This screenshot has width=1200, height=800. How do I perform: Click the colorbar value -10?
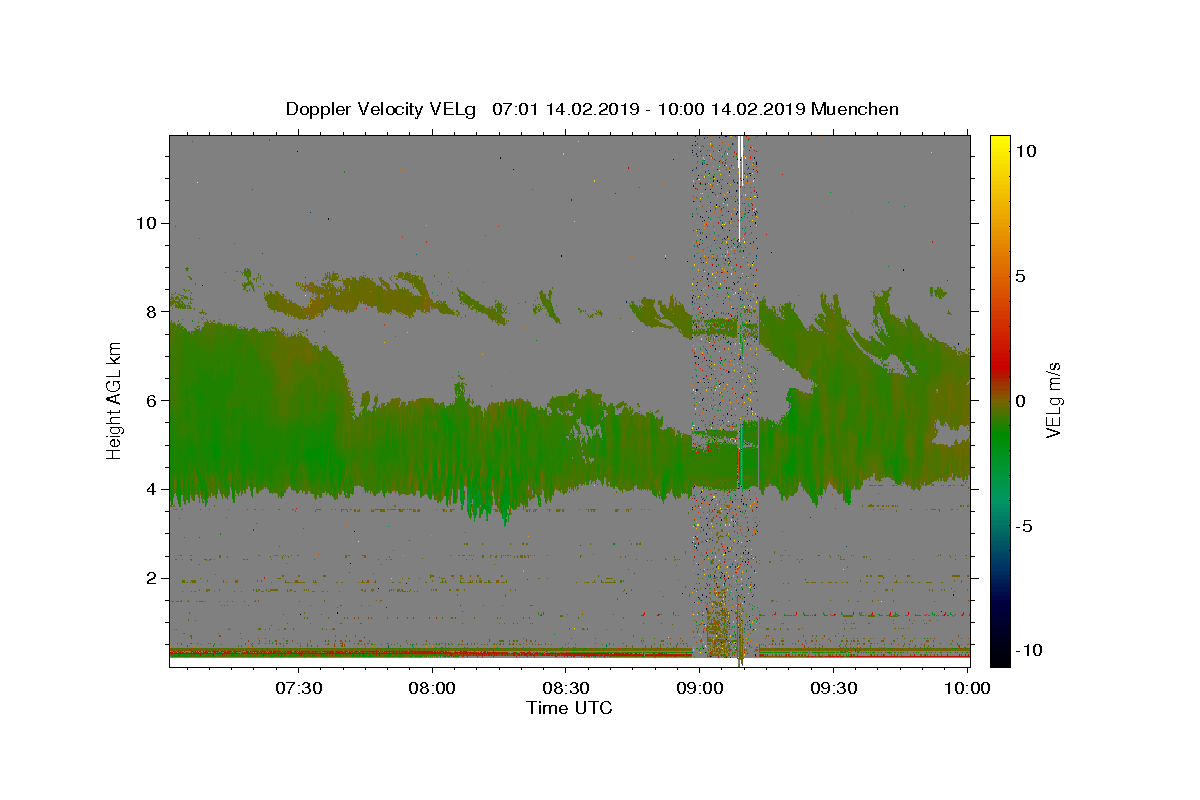(x=1029, y=650)
